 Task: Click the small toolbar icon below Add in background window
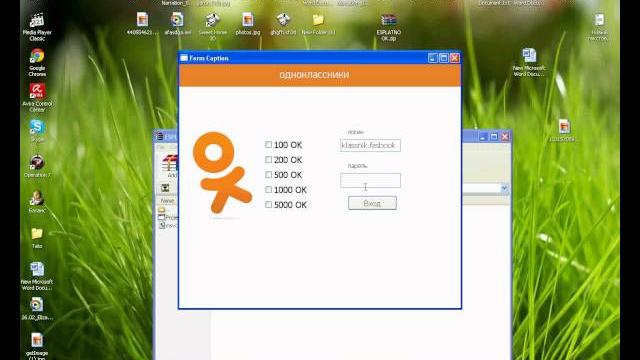point(165,188)
